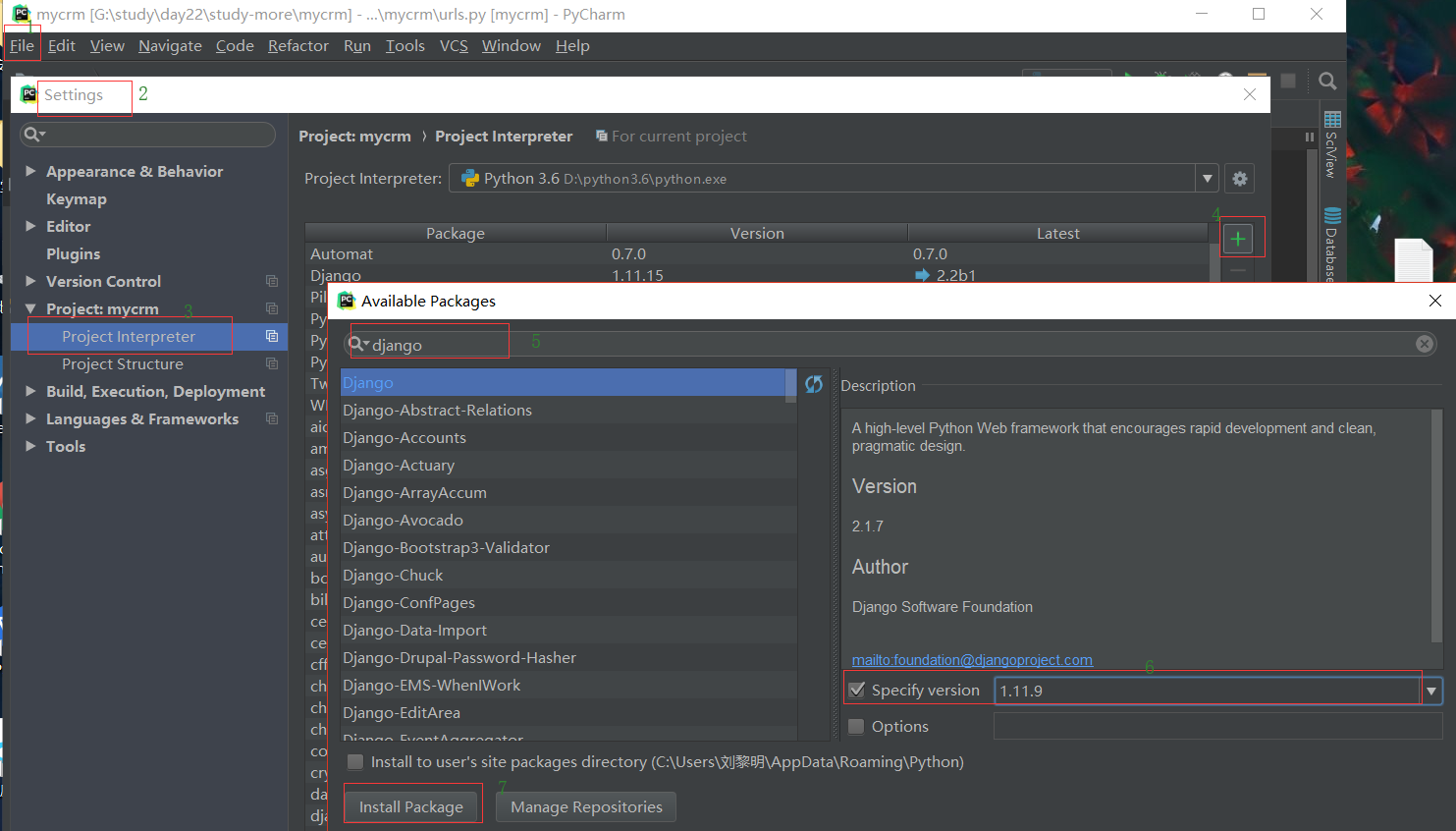Click the Python interpreter icon
Image resolution: width=1456 pixels, height=831 pixels.
coord(470,179)
